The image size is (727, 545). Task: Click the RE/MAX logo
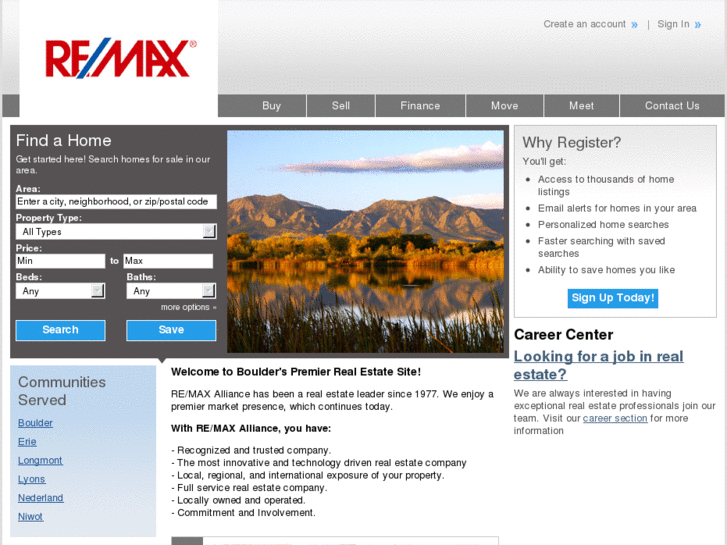[x=121, y=58]
